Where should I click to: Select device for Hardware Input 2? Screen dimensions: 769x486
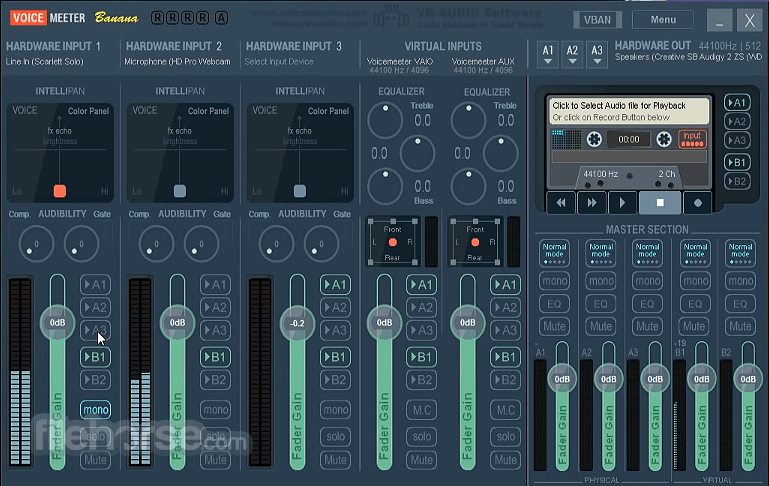tap(178, 62)
